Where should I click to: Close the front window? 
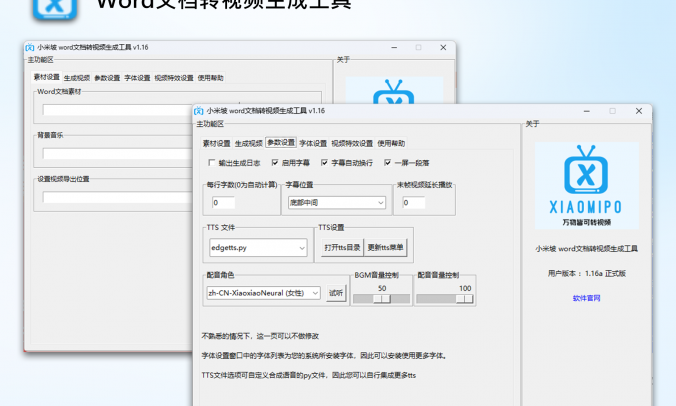coord(639,111)
